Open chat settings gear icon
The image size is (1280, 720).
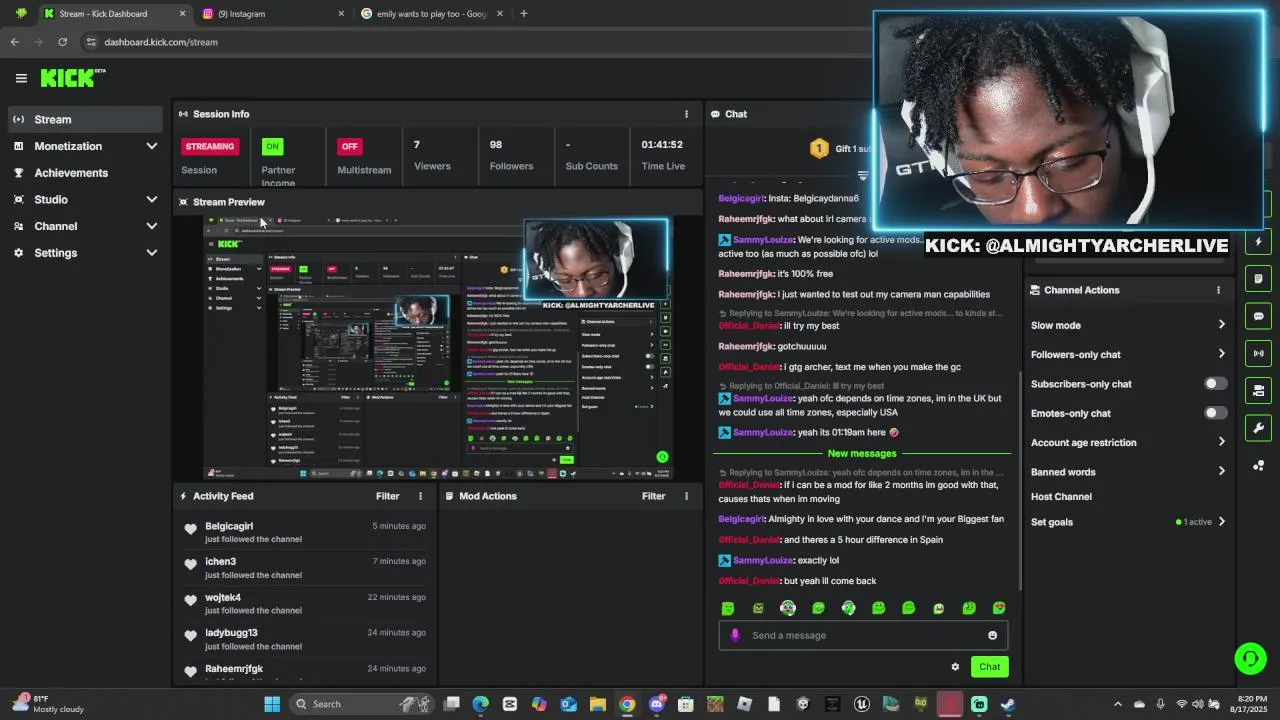pyautogui.click(x=955, y=667)
